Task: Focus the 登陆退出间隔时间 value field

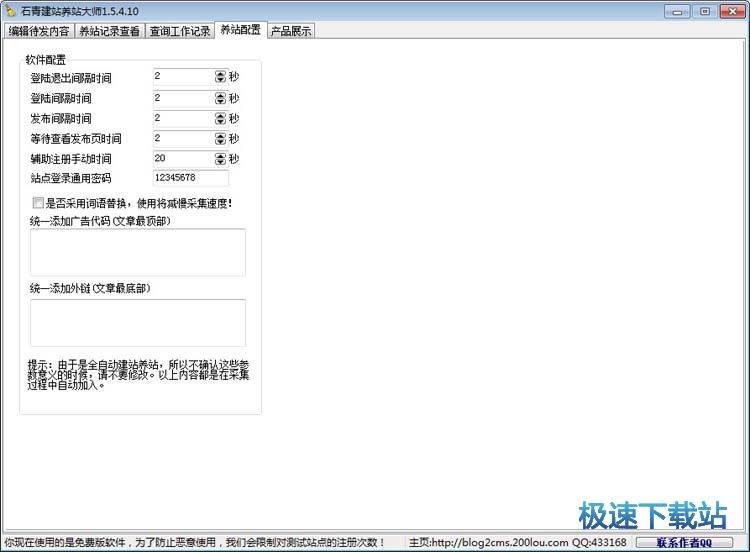Action: click(x=182, y=78)
